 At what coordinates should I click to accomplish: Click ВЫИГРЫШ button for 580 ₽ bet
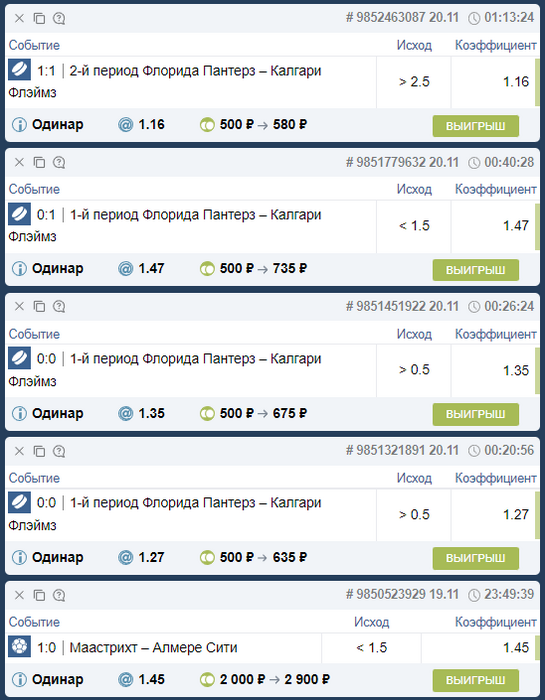pyautogui.click(x=475, y=126)
